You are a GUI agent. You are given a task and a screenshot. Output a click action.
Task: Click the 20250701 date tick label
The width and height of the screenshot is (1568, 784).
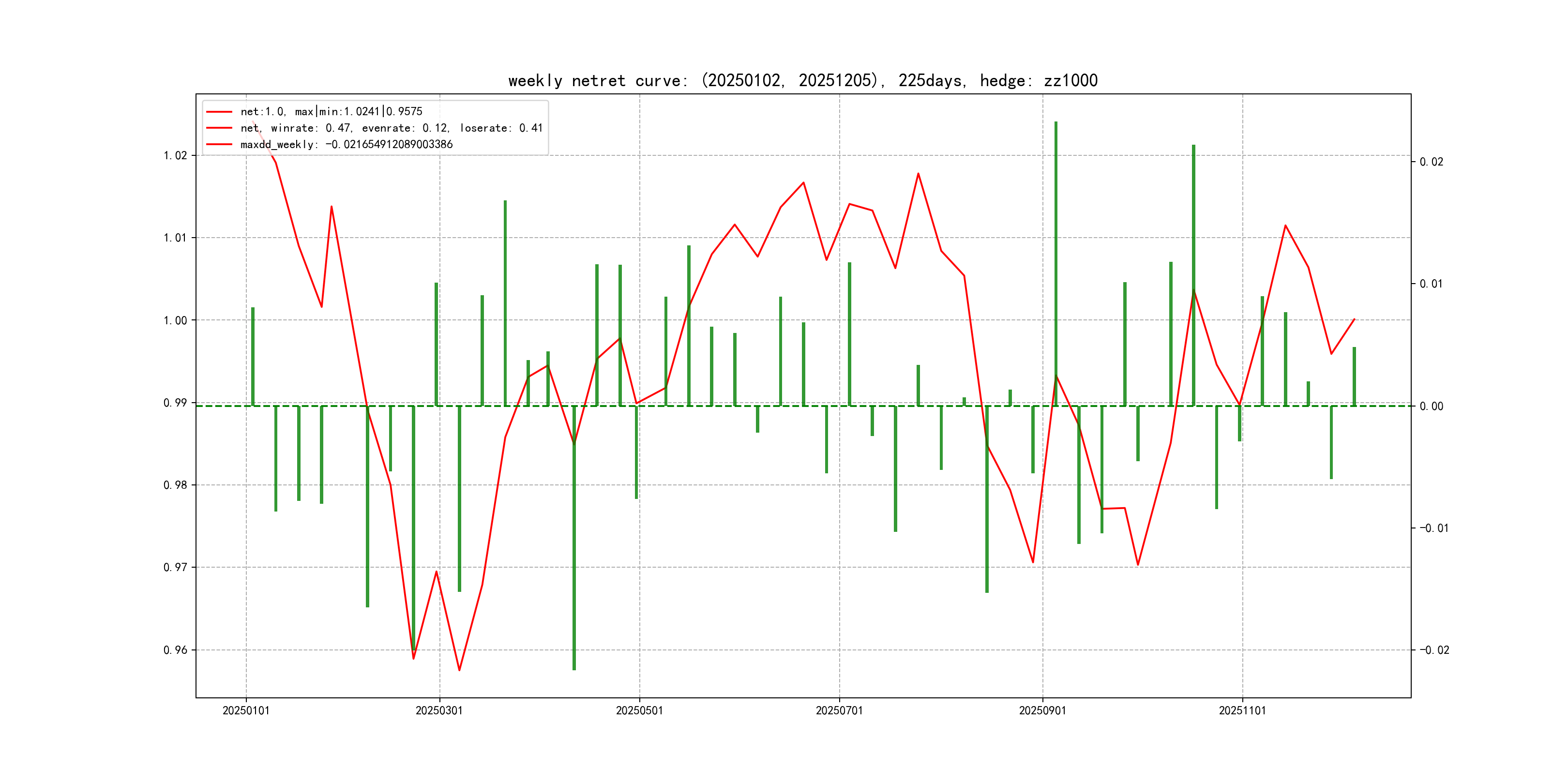tap(839, 710)
